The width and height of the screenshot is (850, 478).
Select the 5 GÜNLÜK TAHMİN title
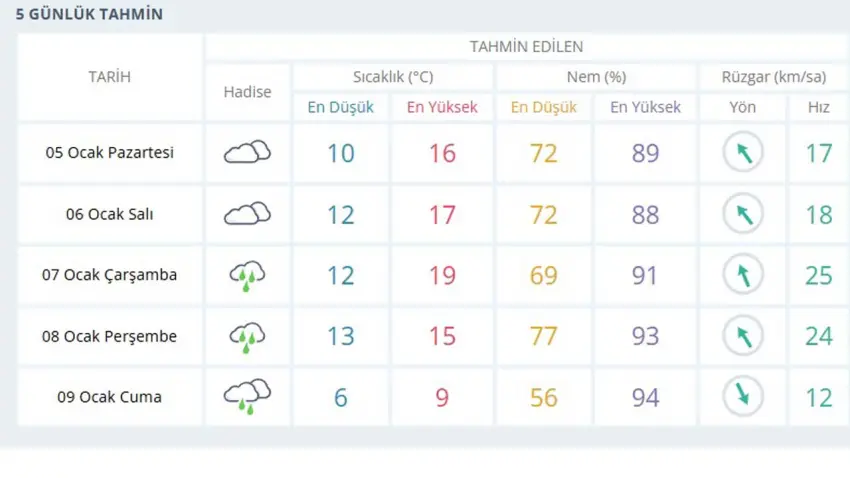tap(89, 15)
